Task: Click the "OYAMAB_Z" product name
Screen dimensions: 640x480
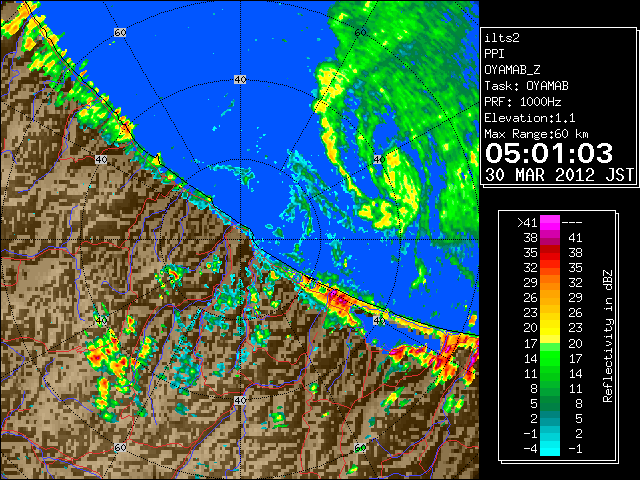Action: coord(512,70)
